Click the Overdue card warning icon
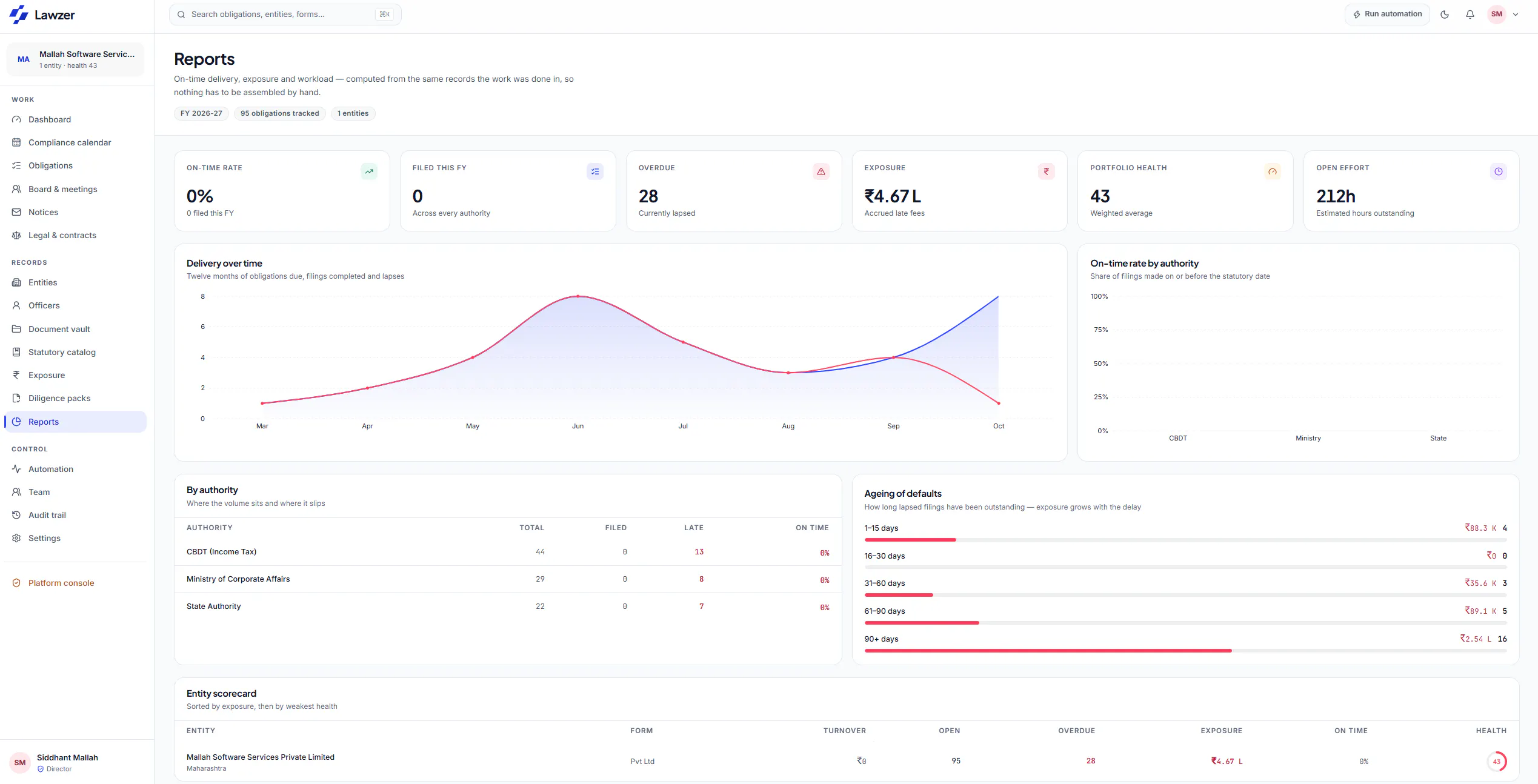This screenshot has width=1538, height=784. point(821,171)
